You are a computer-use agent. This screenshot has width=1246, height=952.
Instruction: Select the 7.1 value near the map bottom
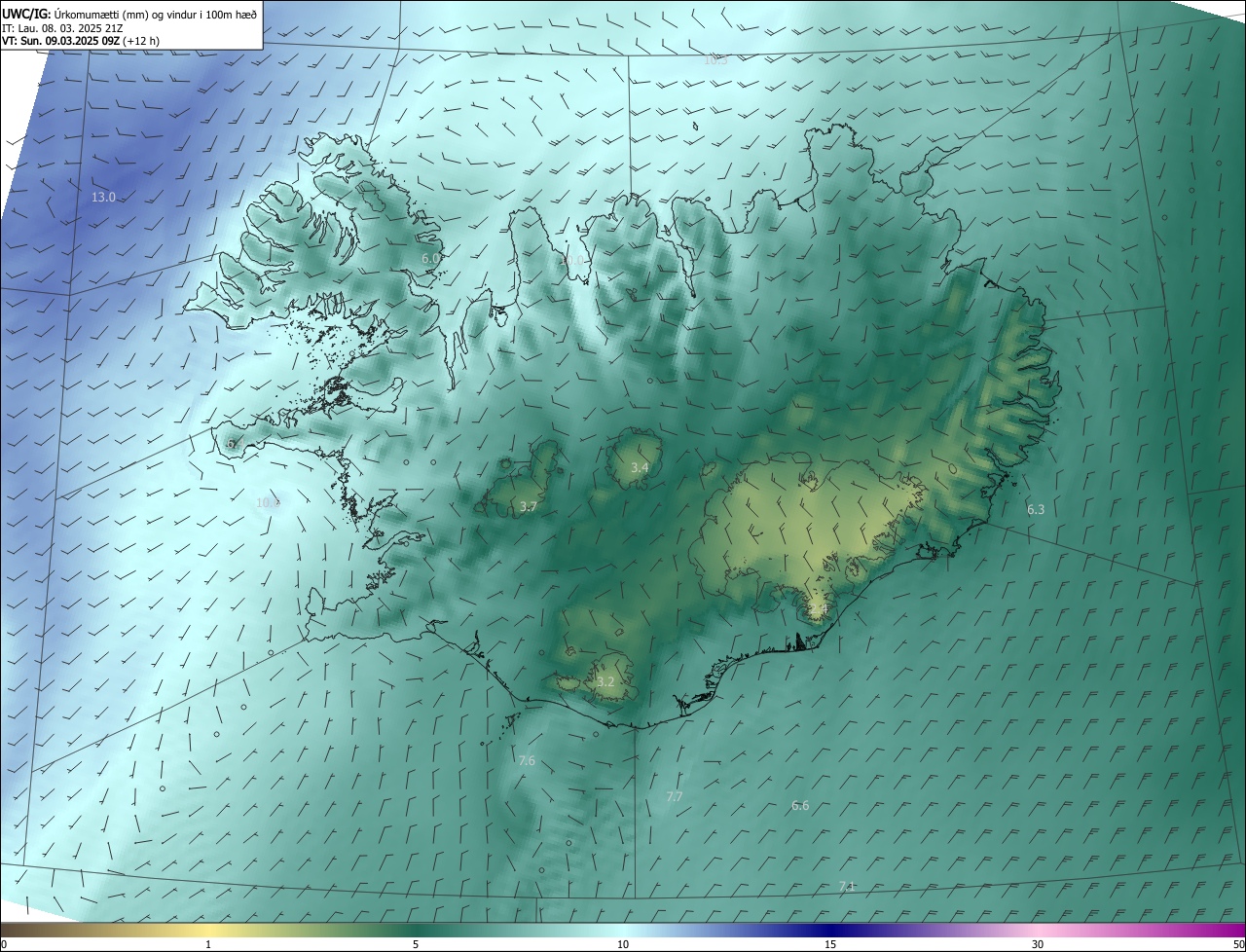847,886
